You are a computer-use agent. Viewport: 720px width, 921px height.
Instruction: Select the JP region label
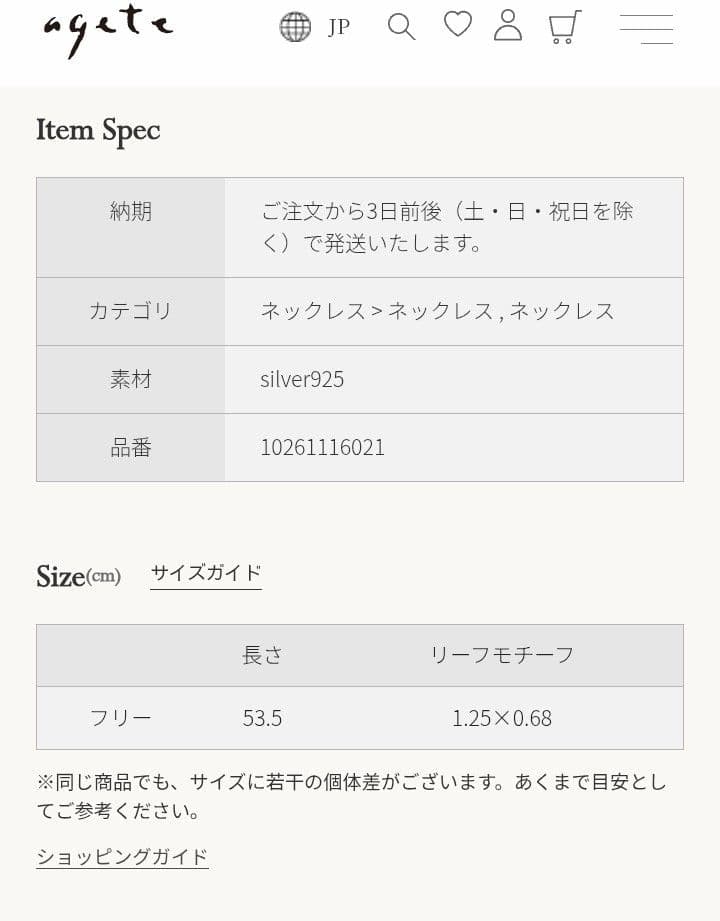tap(339, 28)
